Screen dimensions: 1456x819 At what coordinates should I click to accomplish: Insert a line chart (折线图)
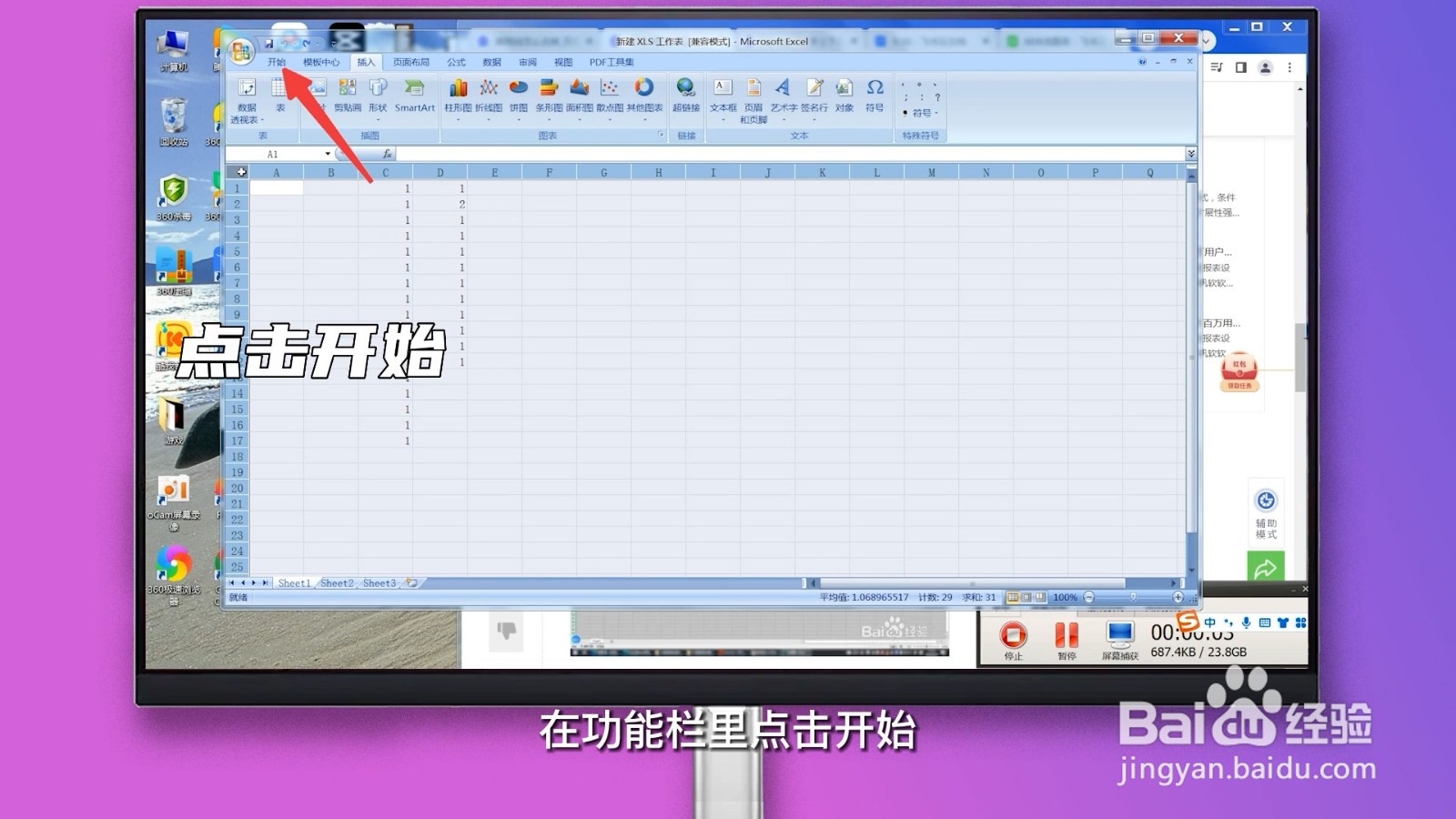point(489,99)
